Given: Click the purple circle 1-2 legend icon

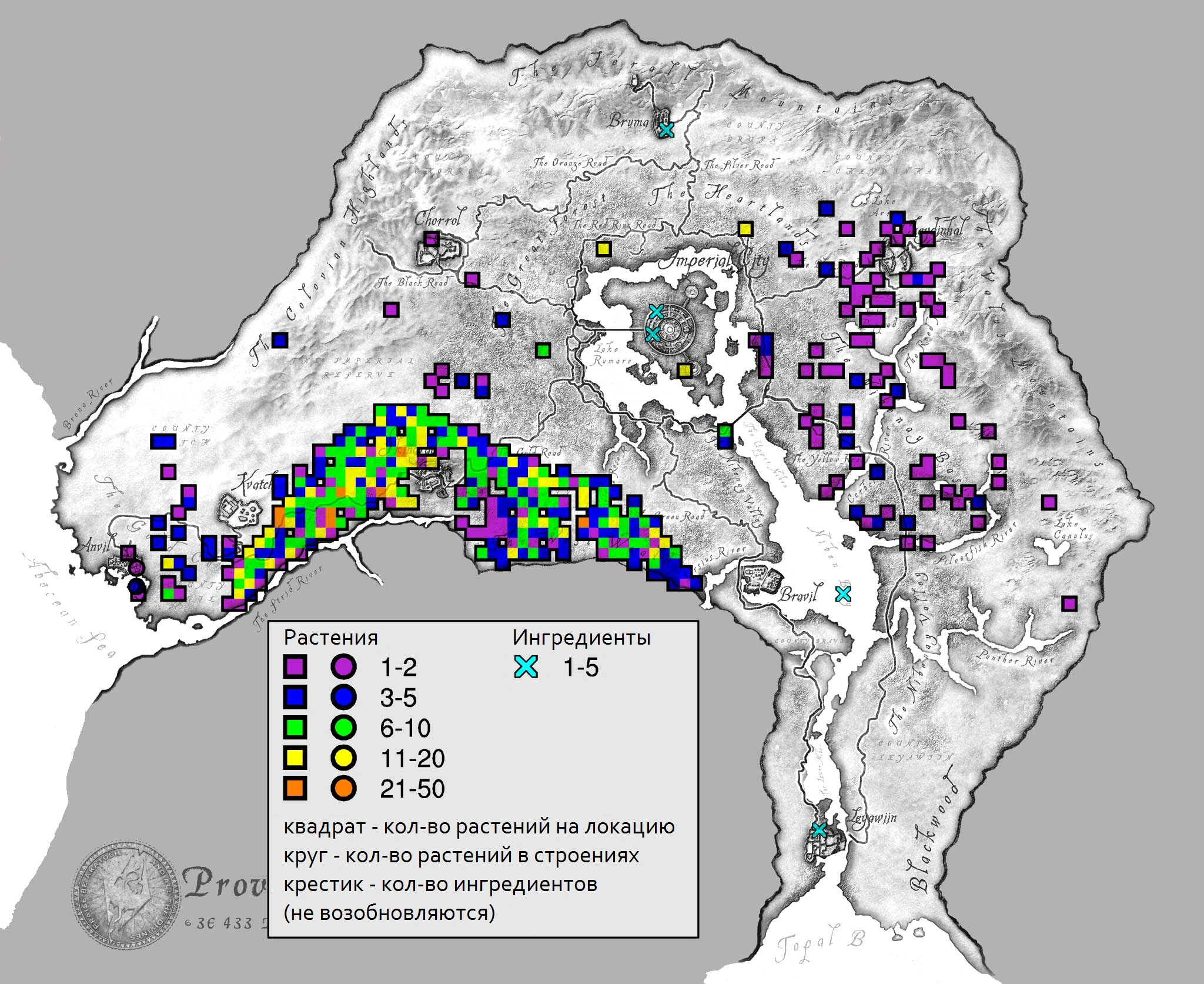Looking at the screenshot, I should click(x=344, y=666).
